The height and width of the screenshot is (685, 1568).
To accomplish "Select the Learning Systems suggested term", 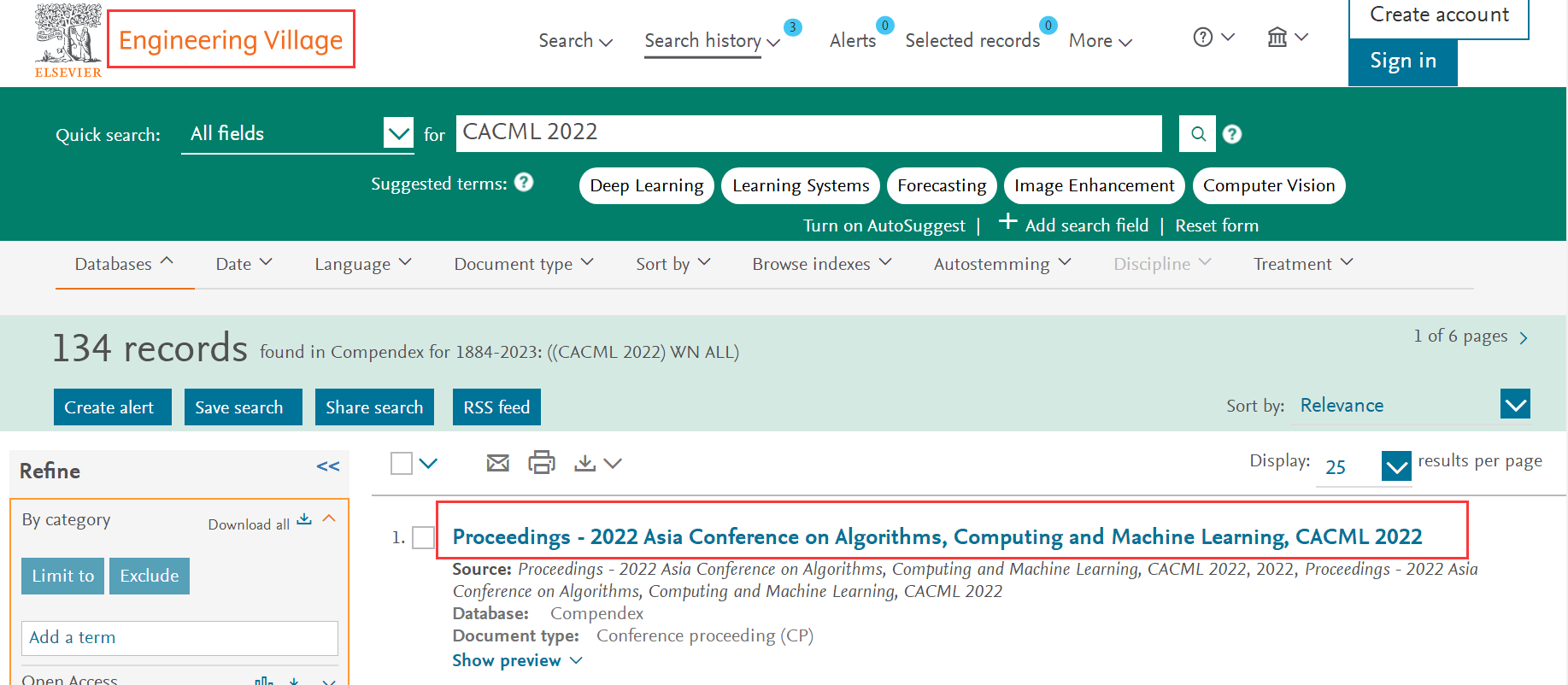I will pos(801,185).
